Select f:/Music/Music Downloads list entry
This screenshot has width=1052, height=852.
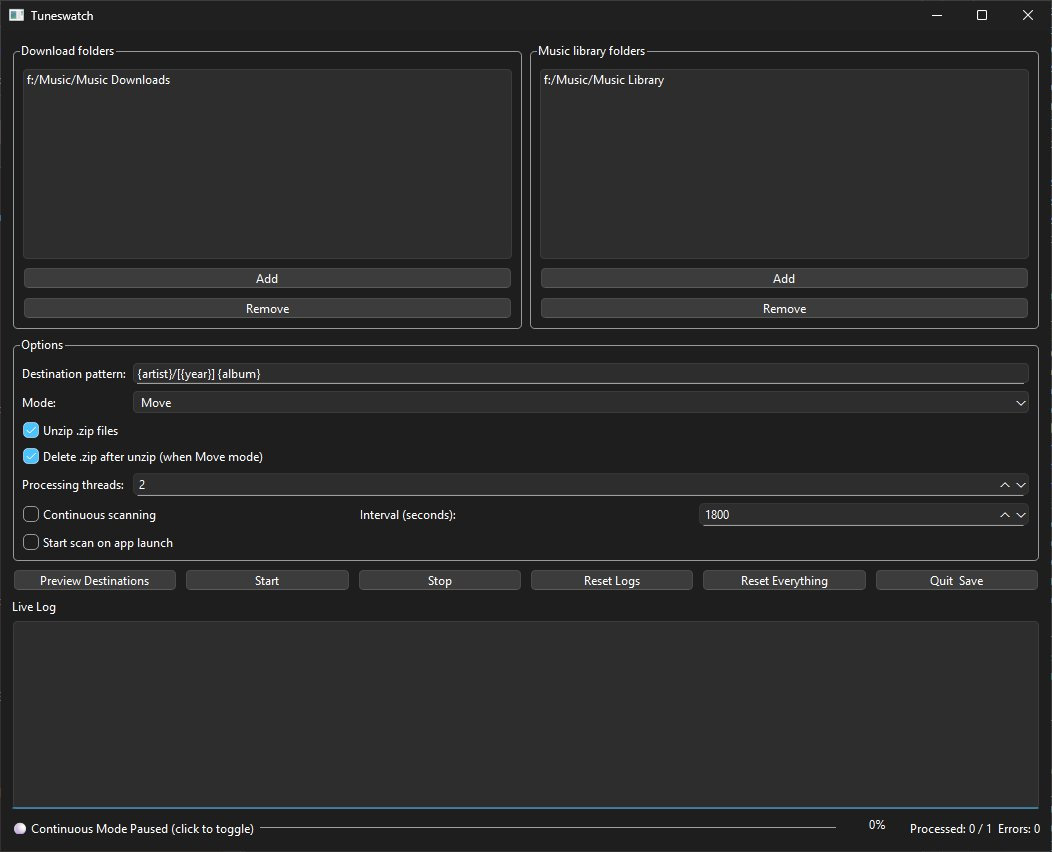click(98, 80)
